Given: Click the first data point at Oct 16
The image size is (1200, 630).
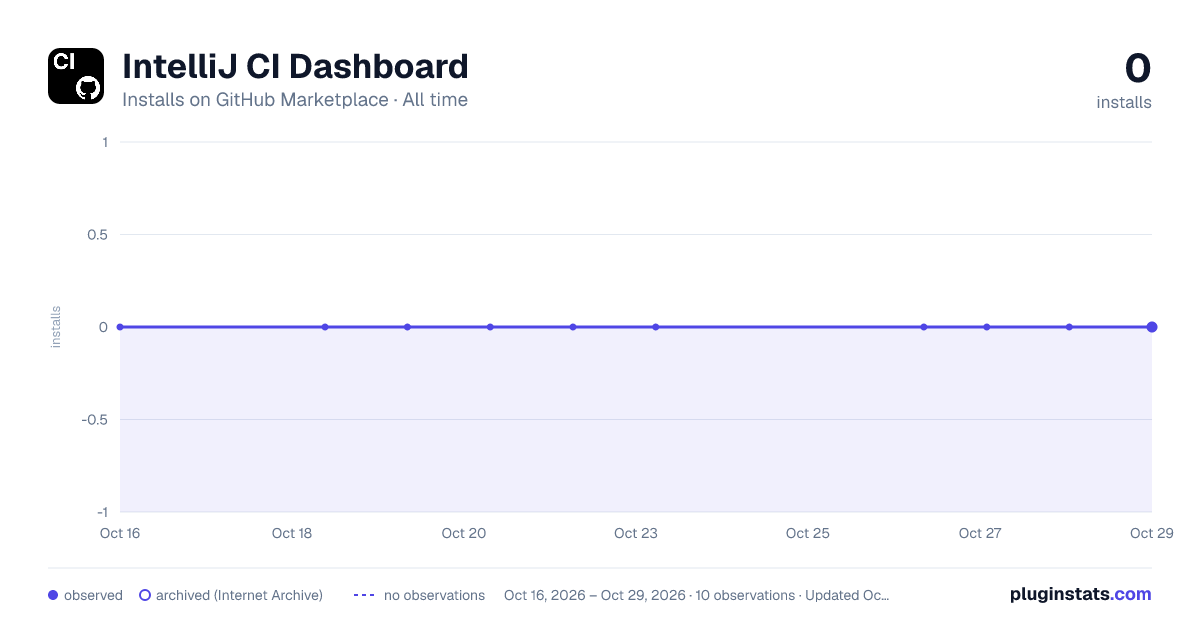Looking at the screenshot, I should coord(120,327).
